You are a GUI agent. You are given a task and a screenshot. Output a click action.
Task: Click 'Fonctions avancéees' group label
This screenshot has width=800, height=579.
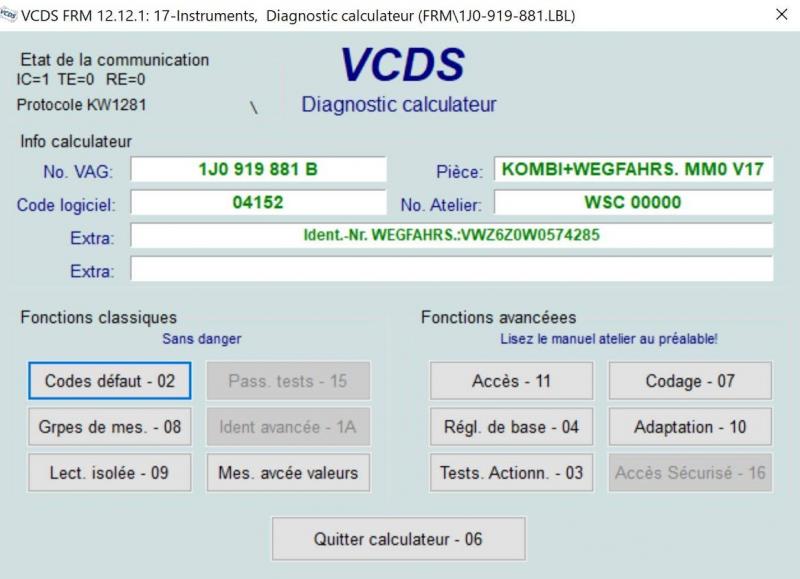pos(498,317)
